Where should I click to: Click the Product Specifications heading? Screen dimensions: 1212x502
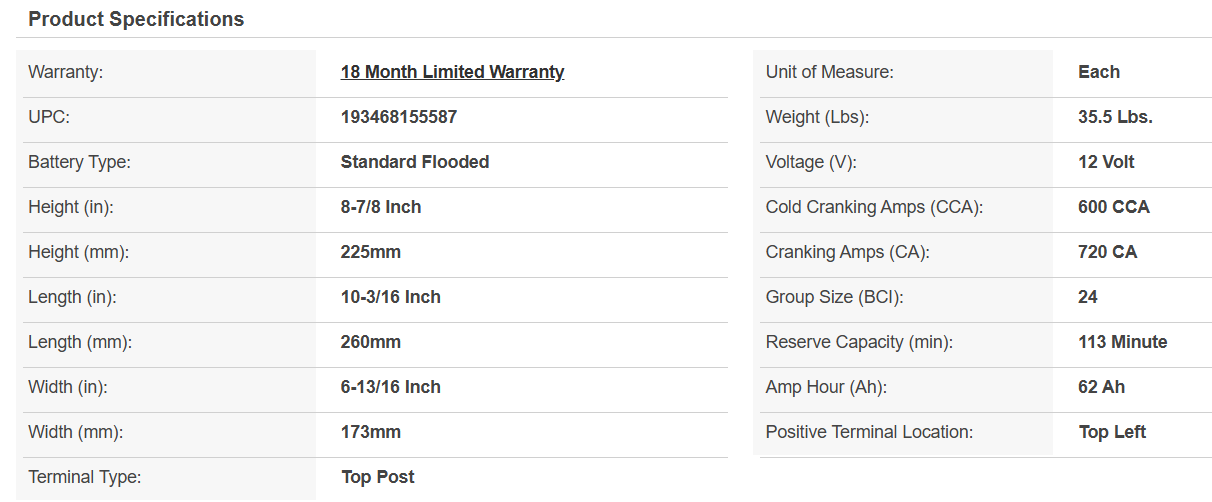point(136,19)
